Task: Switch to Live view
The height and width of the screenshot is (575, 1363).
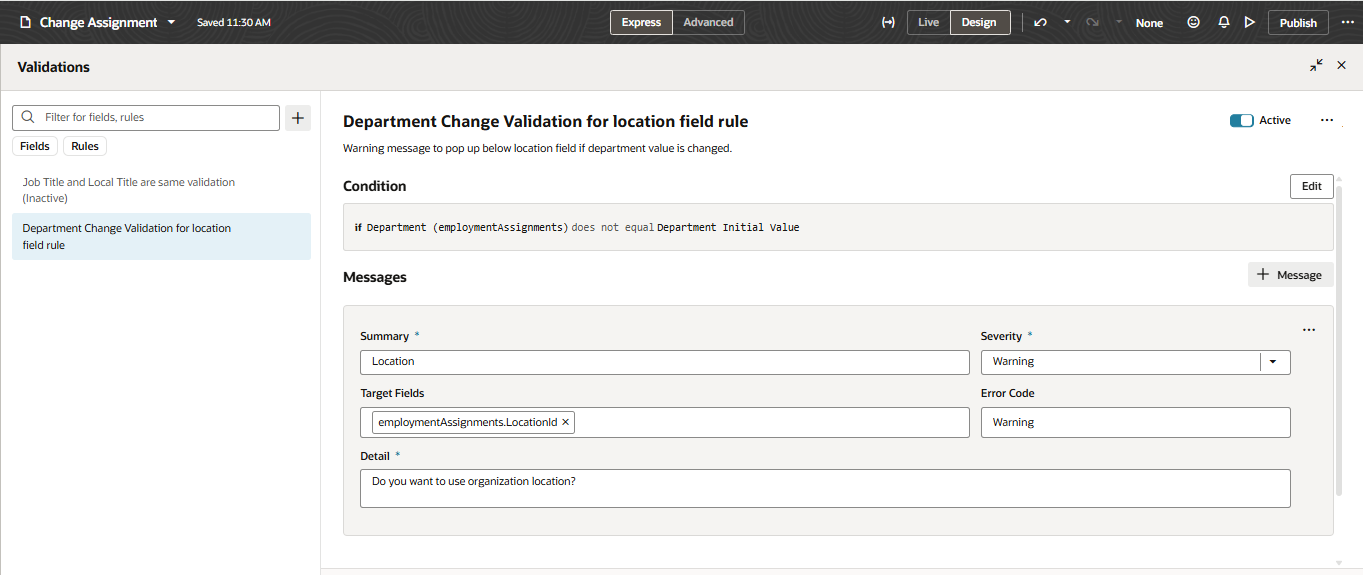Action: (929, 22)
